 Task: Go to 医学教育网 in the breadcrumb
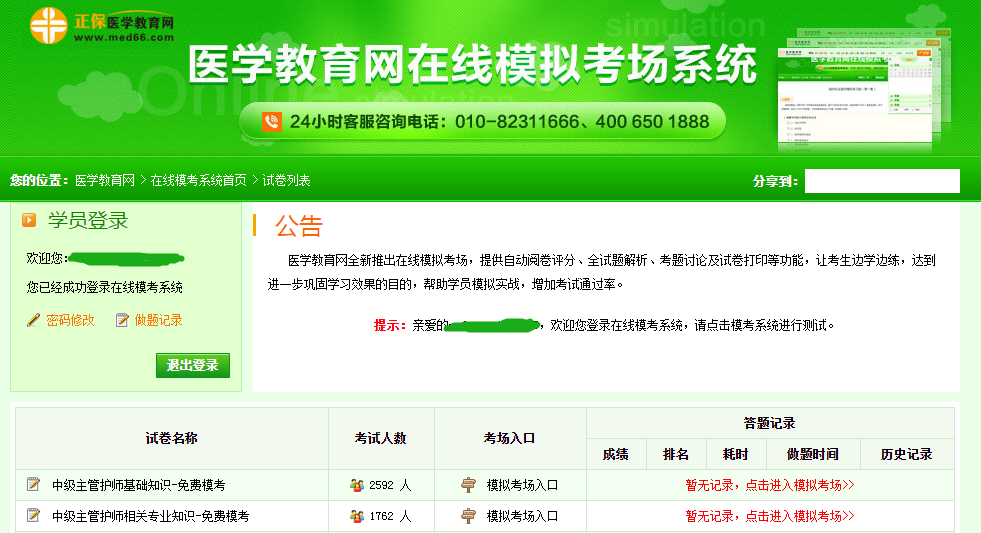(x=105, y=180)
